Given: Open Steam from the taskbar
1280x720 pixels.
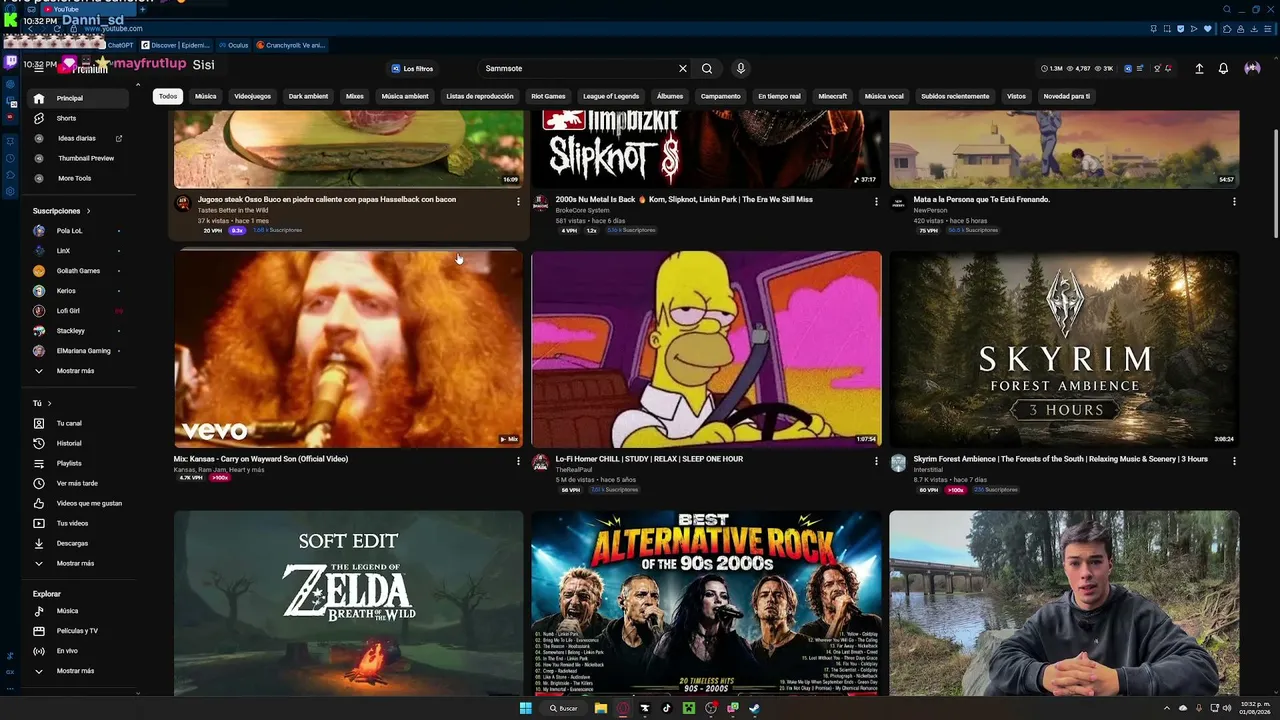Looking at the screenshot, I should tap(755, 708).
